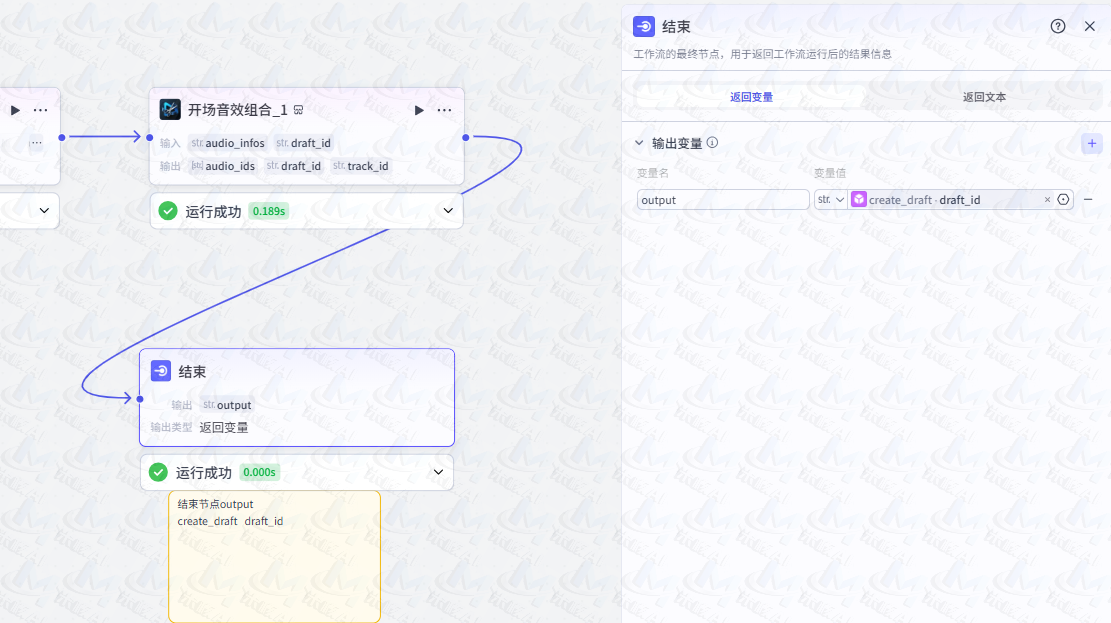Image resolution: width=1111 pixels, height=623 pixels.
Task: Click the audio_ids output pill on 开场音效组合_1
Action: (222, 166)
